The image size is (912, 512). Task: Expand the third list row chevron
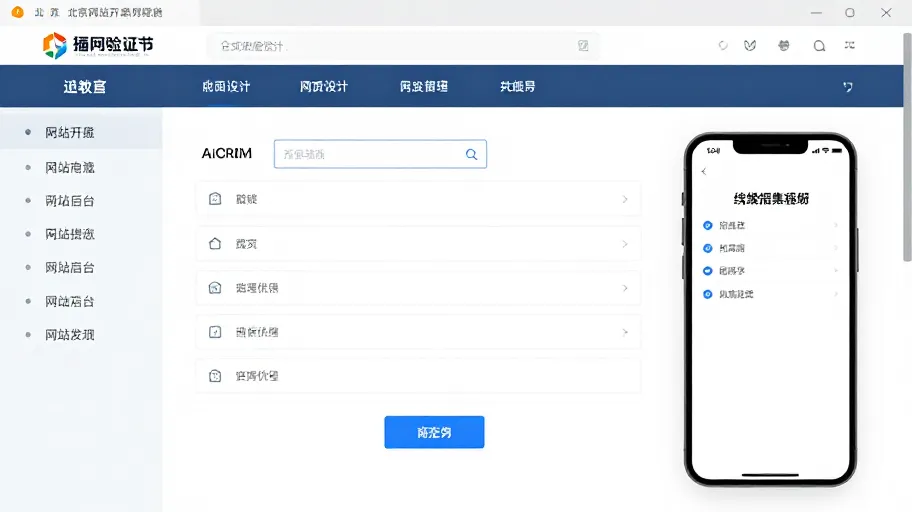click(x=625, y=288)
